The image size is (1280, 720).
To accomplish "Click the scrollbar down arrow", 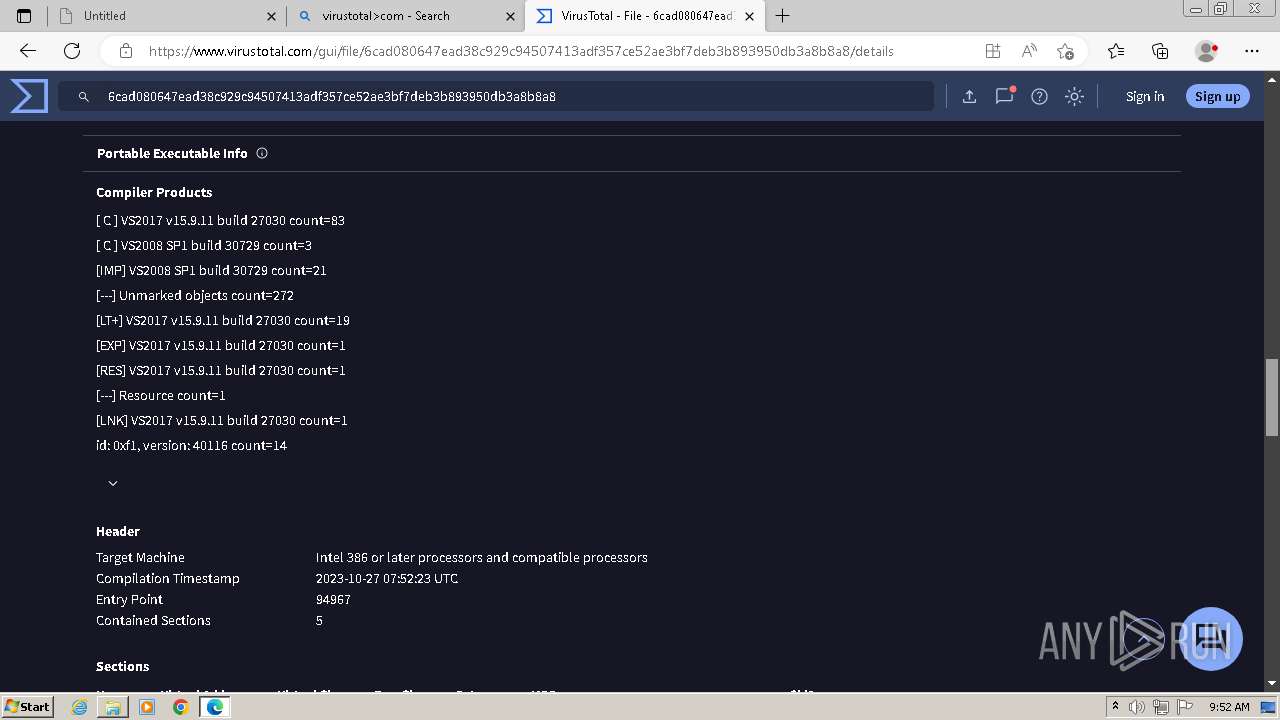I will coord(1272,683).
